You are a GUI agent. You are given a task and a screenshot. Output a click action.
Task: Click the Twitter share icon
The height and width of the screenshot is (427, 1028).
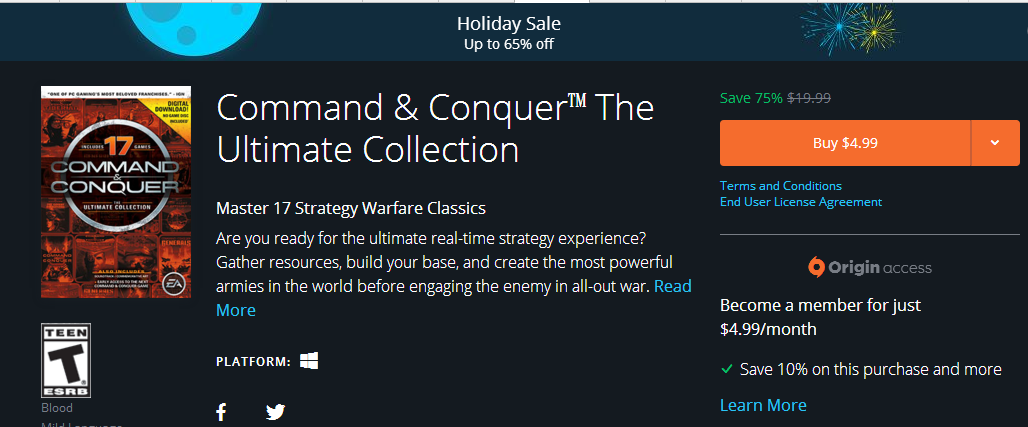[276, 411]
